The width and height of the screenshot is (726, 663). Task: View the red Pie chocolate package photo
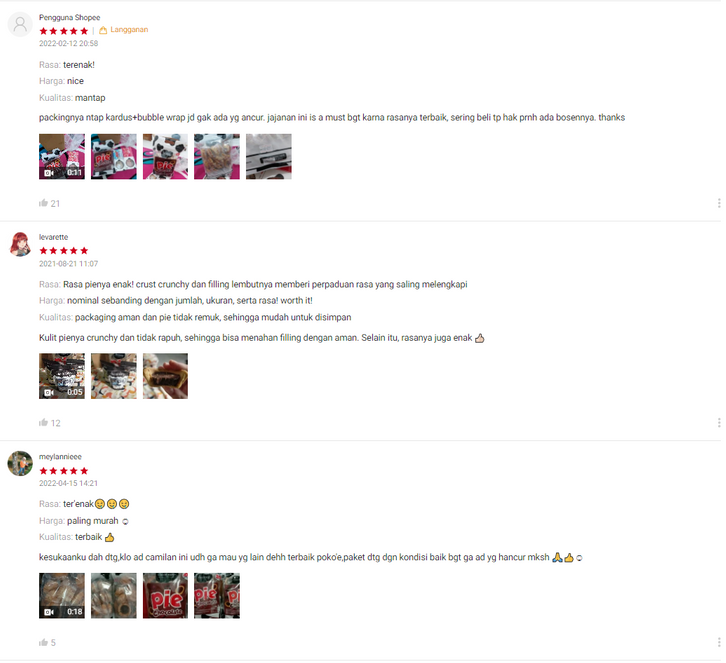click(165, 595)
